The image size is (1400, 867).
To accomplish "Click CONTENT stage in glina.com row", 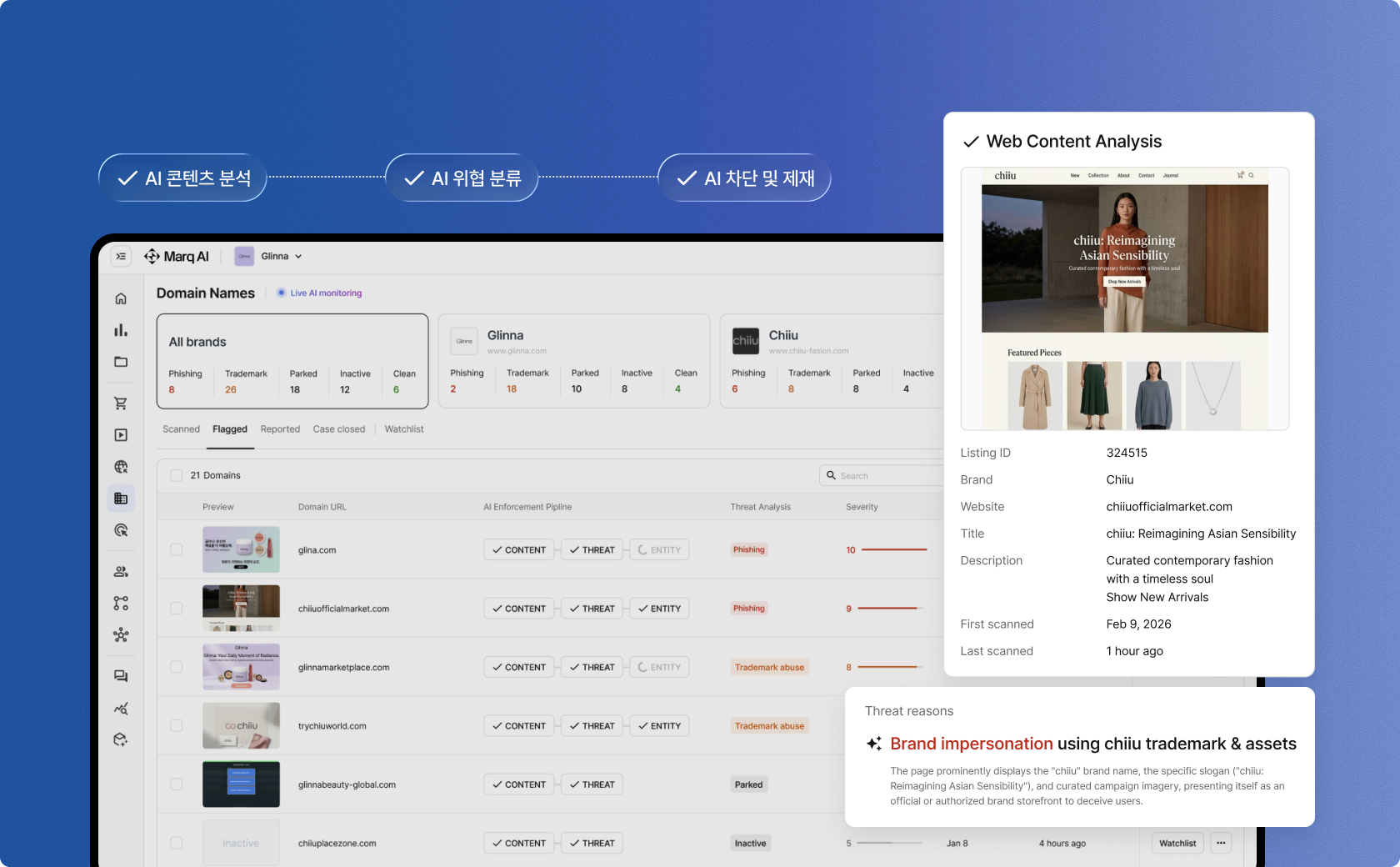I will click(x=518, y=550).
